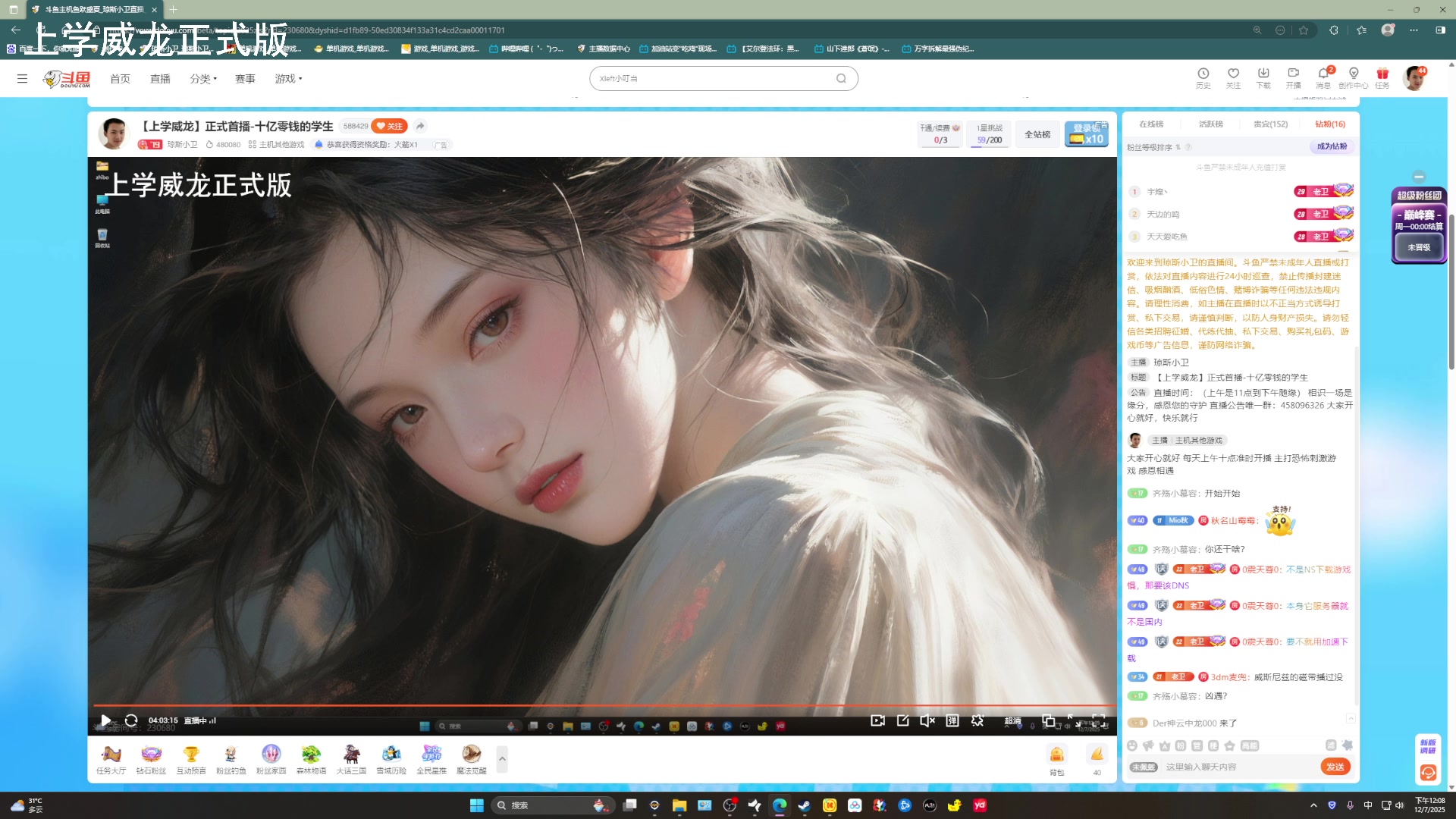Open the 未佩戴 badge selector

click(x=1144, y=767)
